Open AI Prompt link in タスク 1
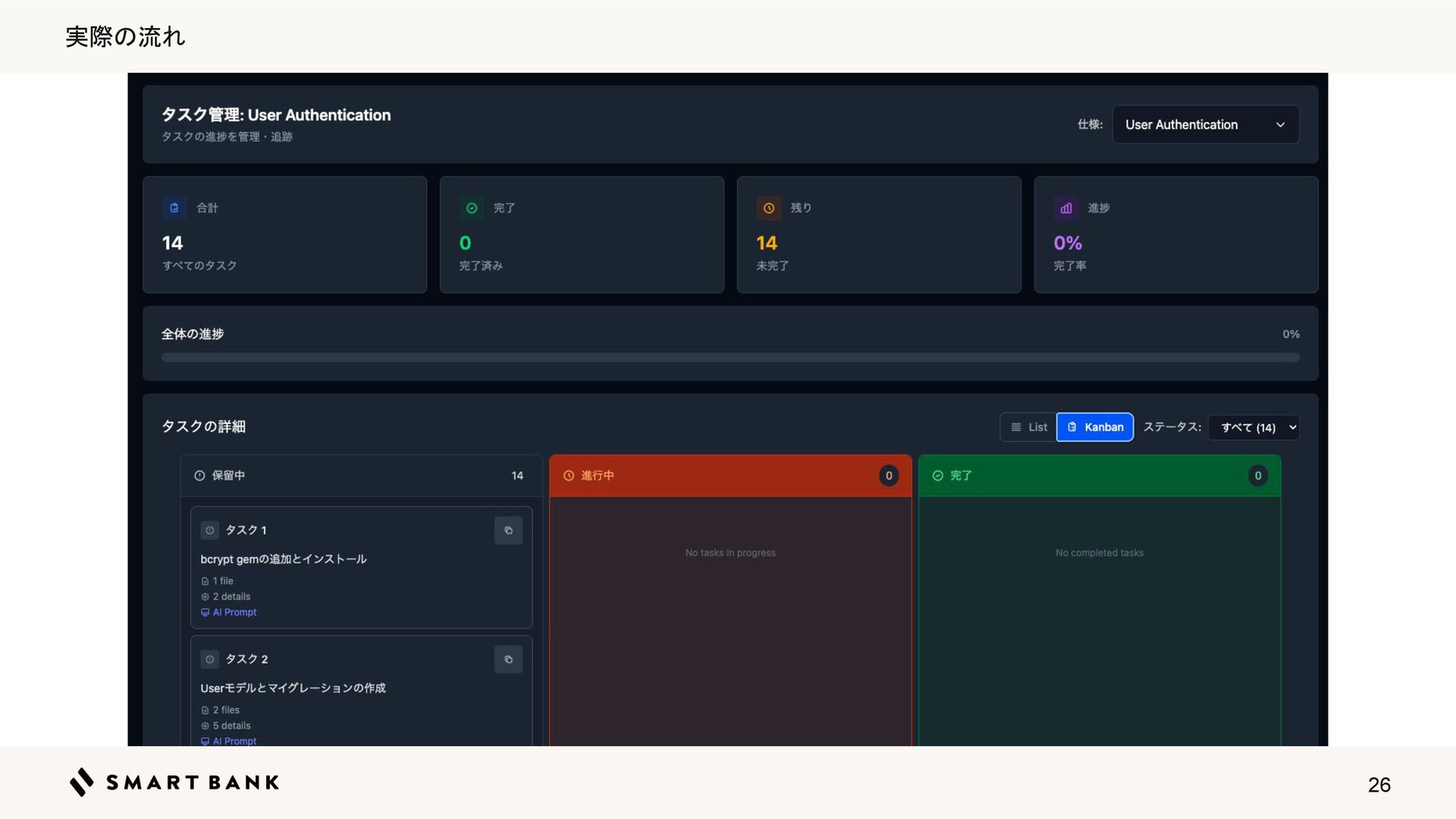The image size is (1456, 819). (x=234, y=613)
